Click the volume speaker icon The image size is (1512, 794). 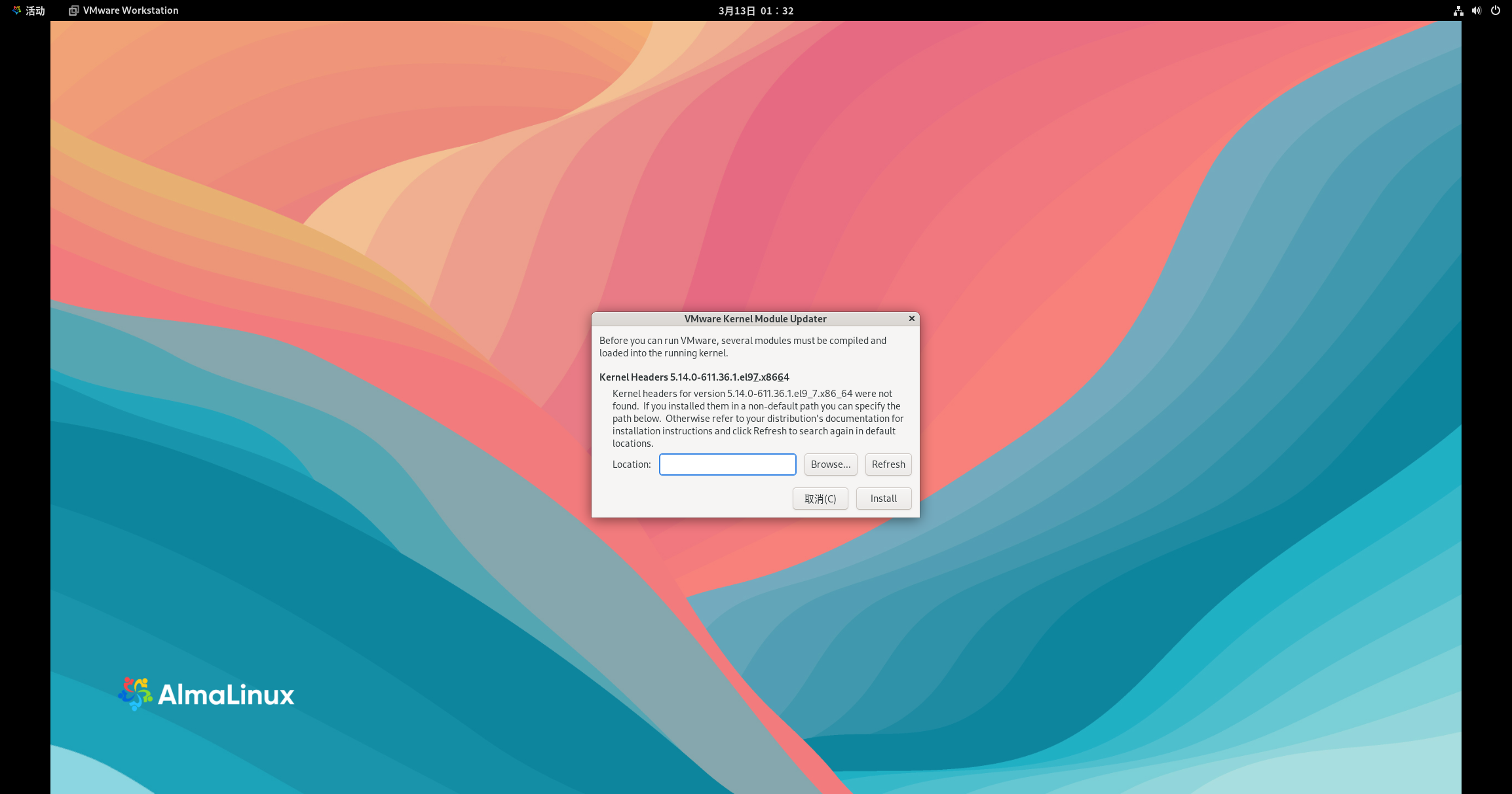click(1477, 10)
